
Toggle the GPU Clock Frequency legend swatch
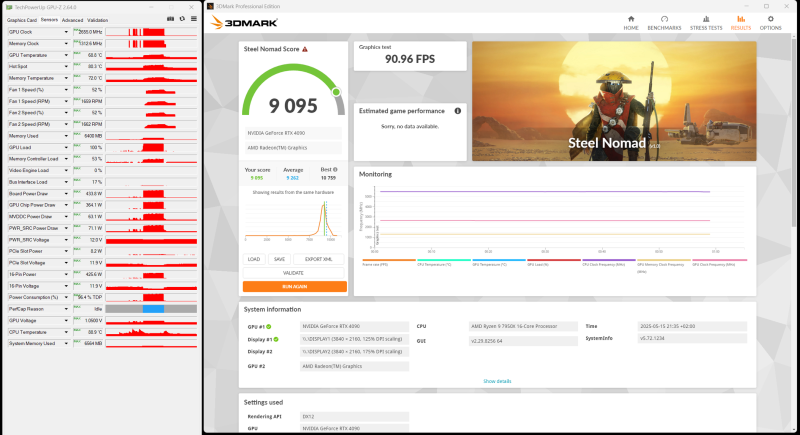coord(719,260)
